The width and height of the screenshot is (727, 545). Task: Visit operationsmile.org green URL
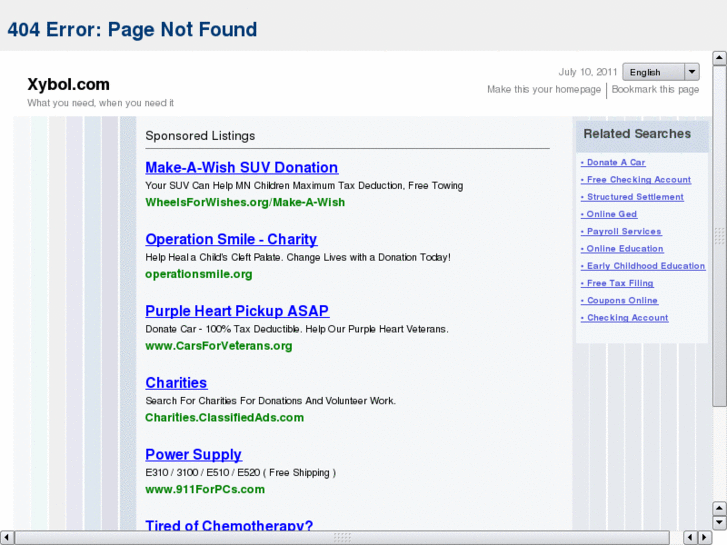pos(198,274)
